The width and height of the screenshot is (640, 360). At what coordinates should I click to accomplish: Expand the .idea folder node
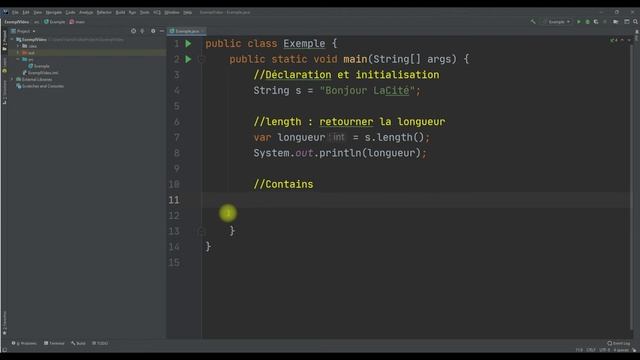(18, 46)
